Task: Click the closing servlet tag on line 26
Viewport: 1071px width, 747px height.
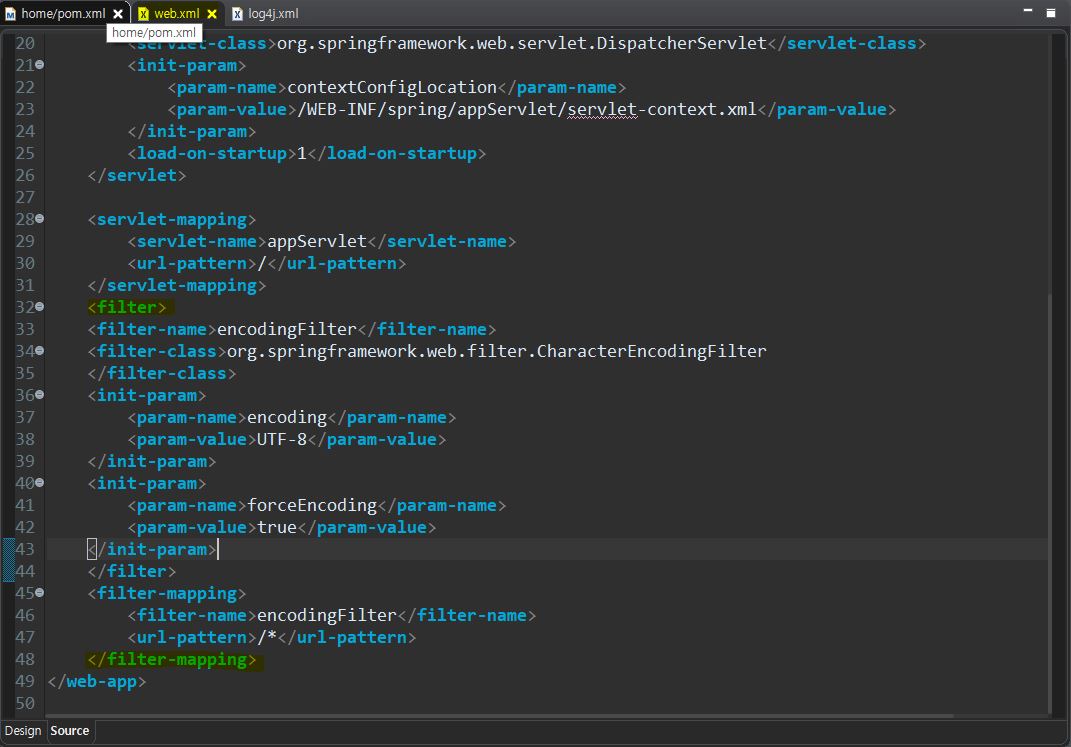Action: 137,175
